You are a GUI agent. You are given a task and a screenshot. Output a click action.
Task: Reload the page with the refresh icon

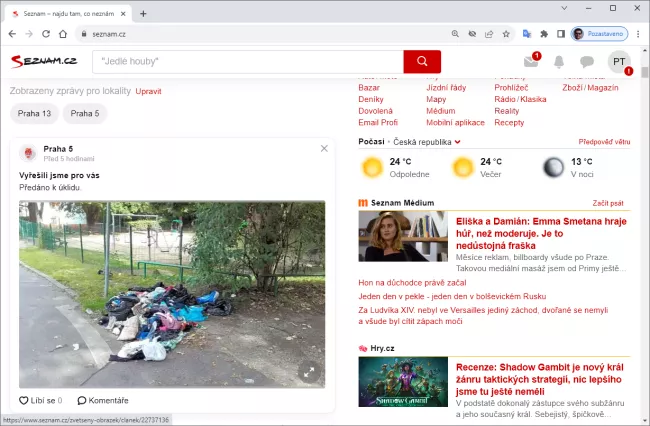tap(46, 34)
